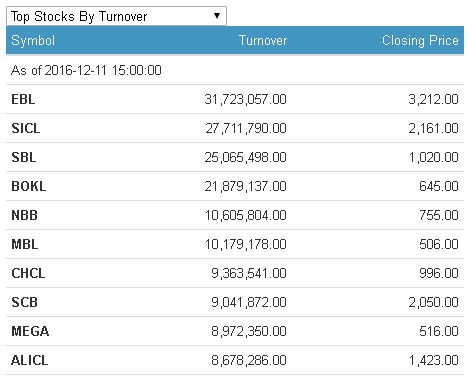
Task: Select SBL turnover value 25,065,498.00
Action: [x=245, y=157]
